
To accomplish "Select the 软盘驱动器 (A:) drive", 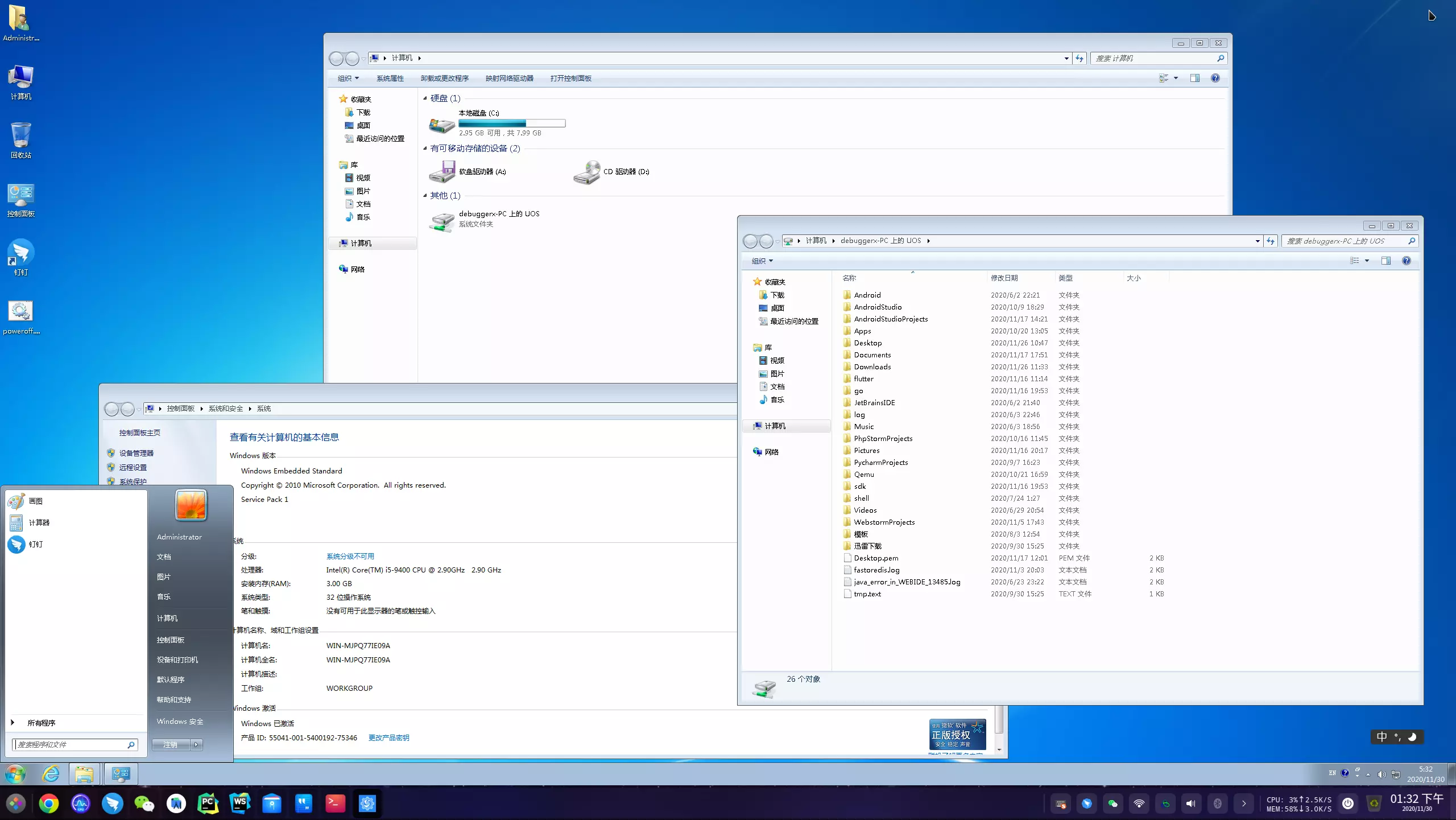I will (x=468, y=171).
